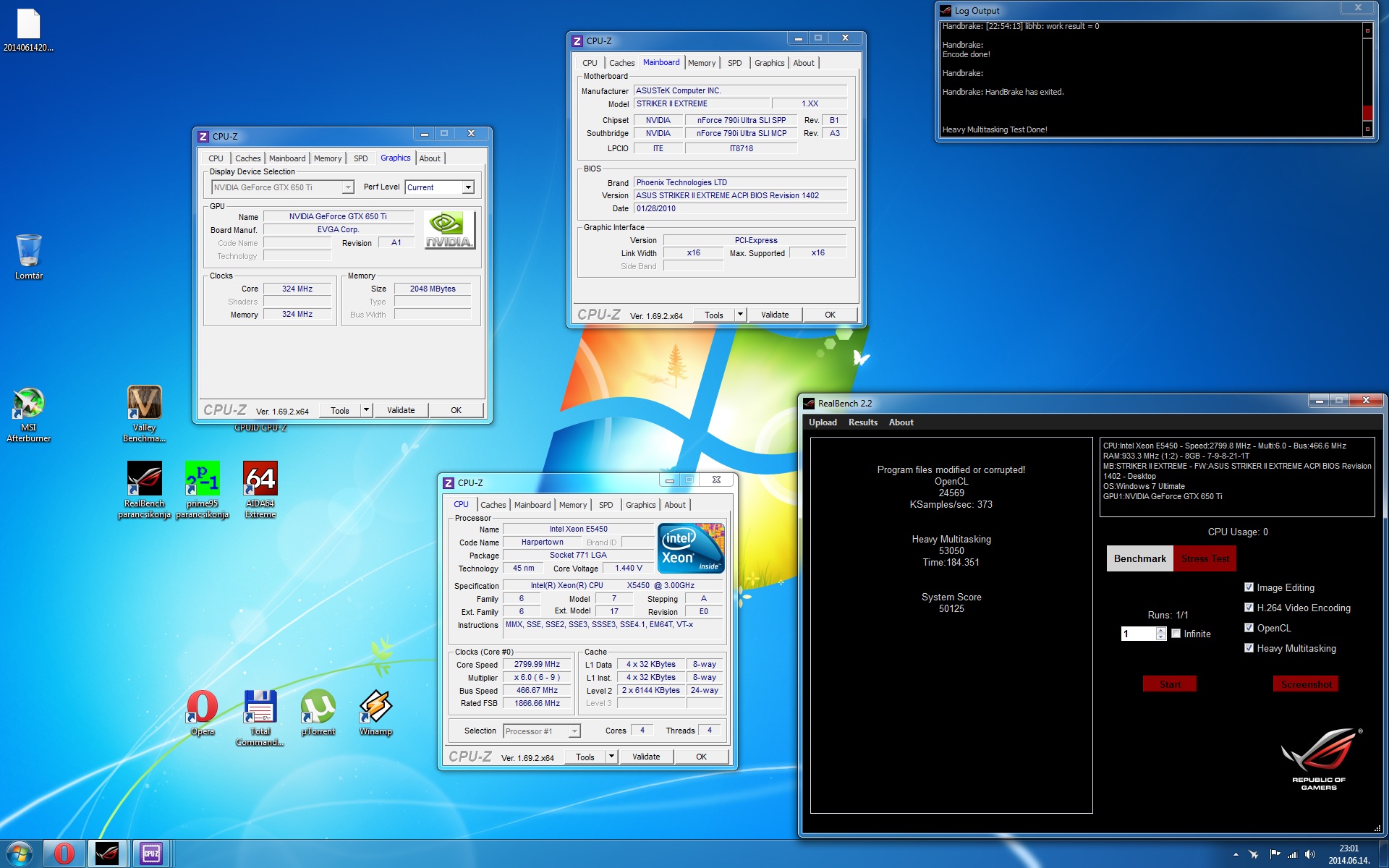The width and height of the screenshot is (1389, 868).
Task: Click the runs count stepper arrows
Action: [x=1161, y=634]
